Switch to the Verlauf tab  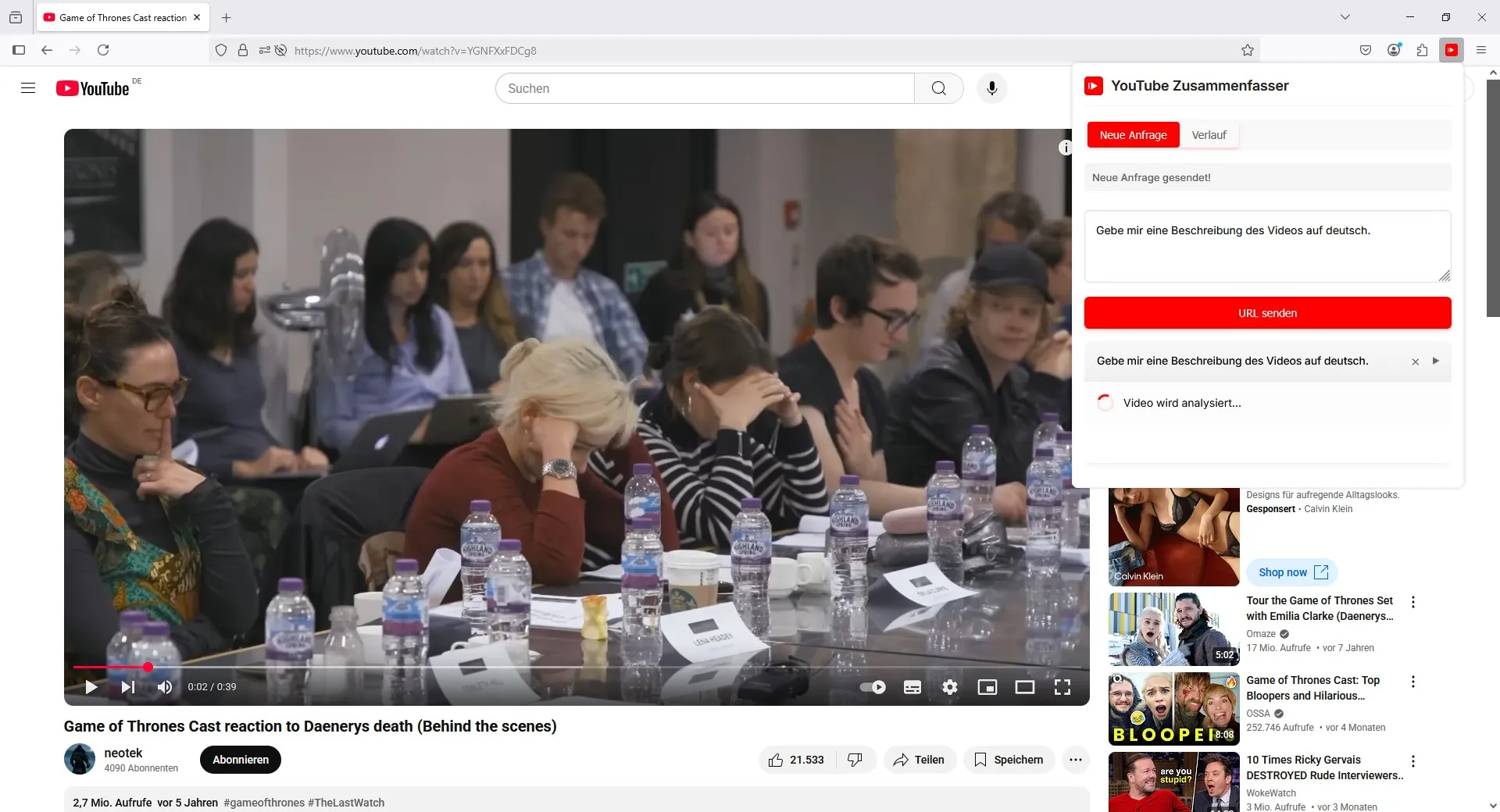pyautogui.click(x=1209, y=135)
